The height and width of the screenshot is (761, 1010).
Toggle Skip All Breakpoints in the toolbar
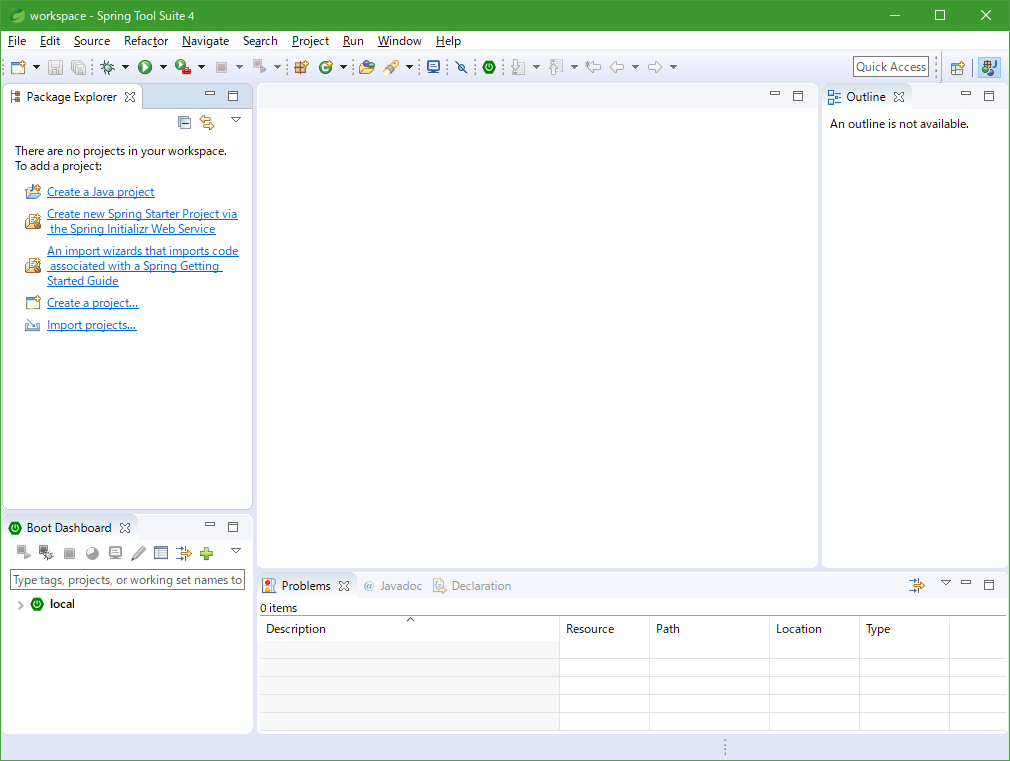[x=461, y=67]
